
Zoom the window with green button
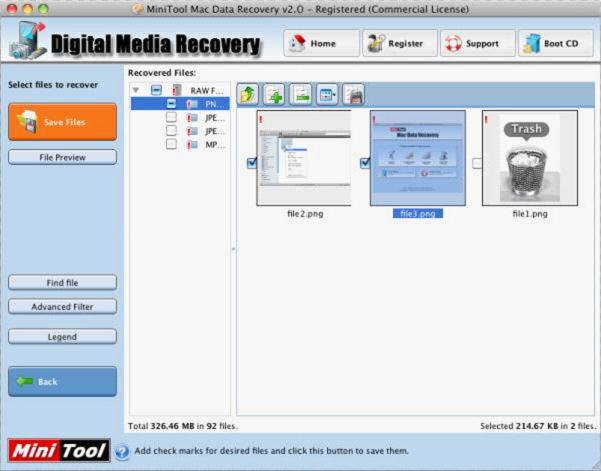tap(43, 8)
